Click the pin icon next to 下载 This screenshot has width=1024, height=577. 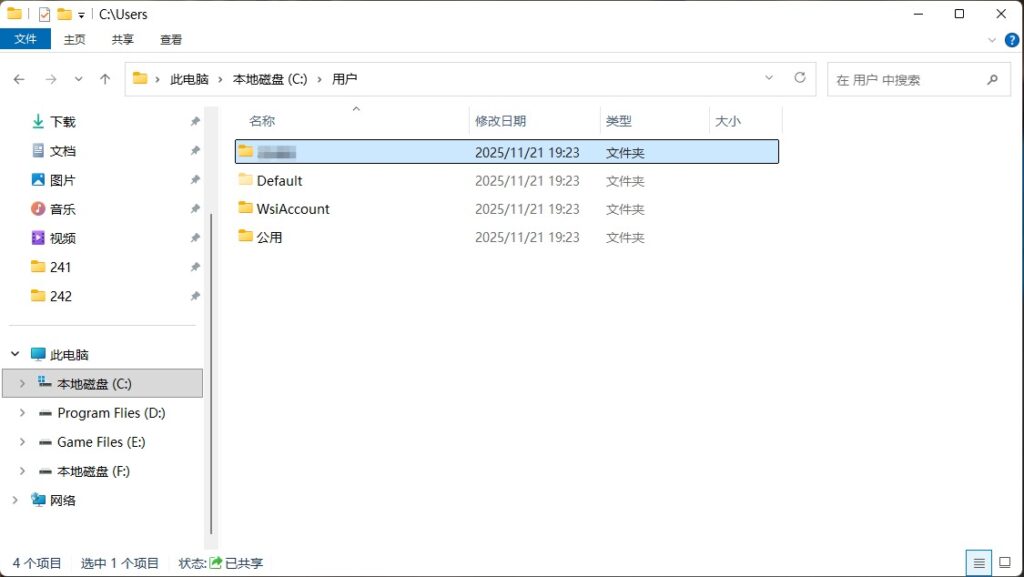pos(195,121)
